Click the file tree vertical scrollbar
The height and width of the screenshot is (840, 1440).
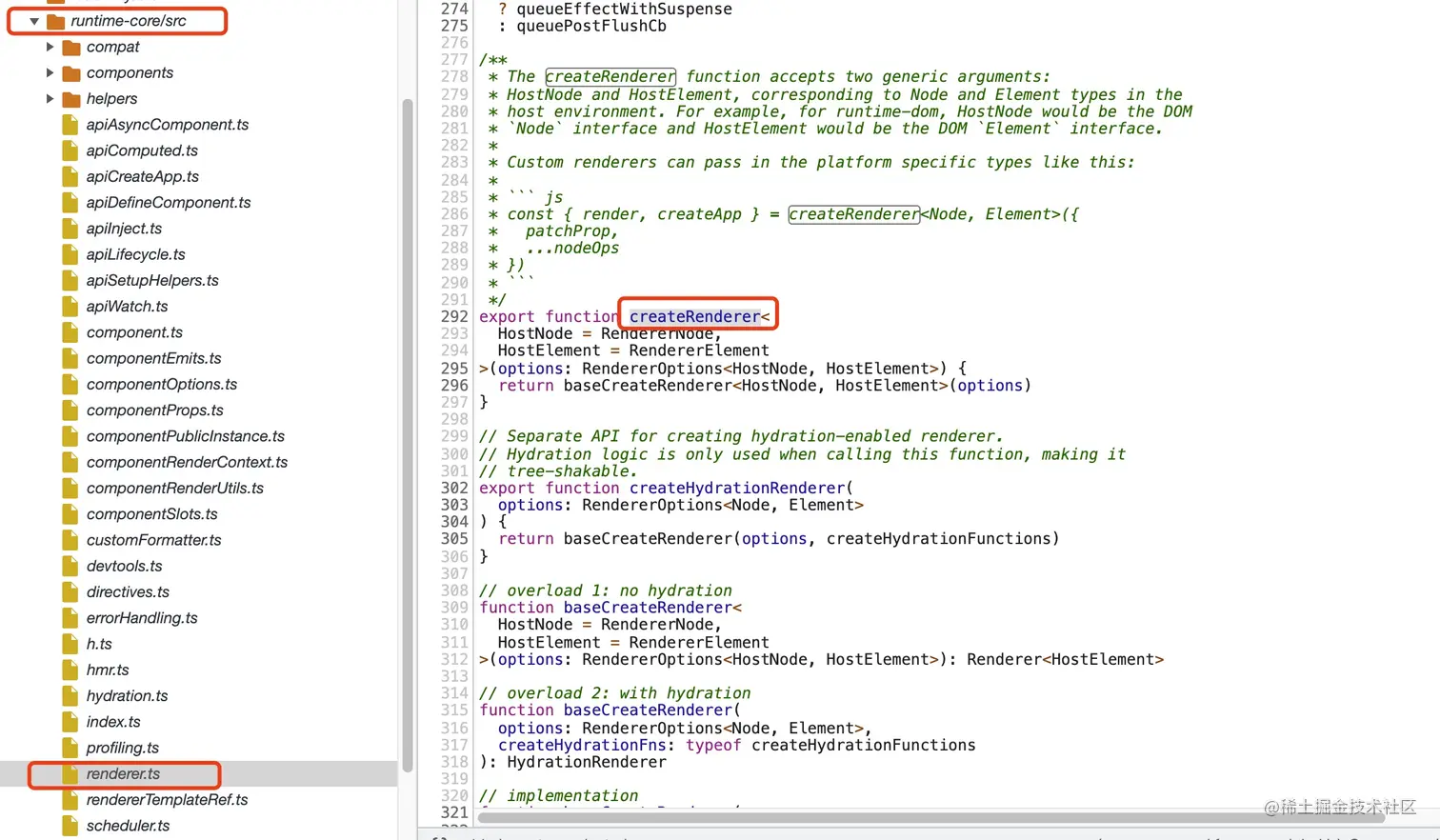[408, 434]
